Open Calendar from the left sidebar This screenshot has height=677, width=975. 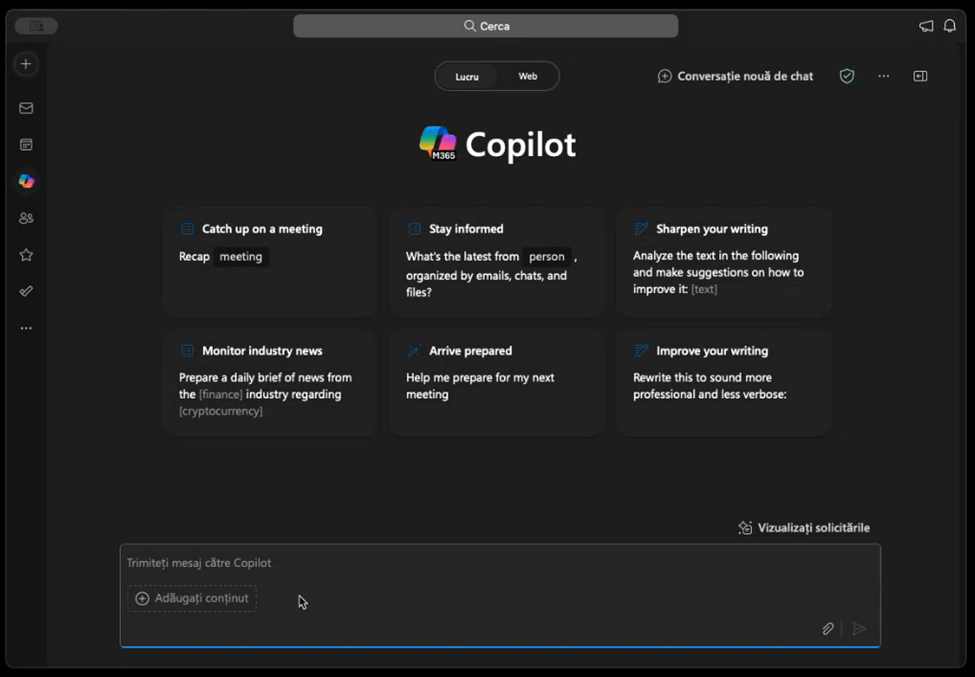pyautogui.click(x=26, y=145)
